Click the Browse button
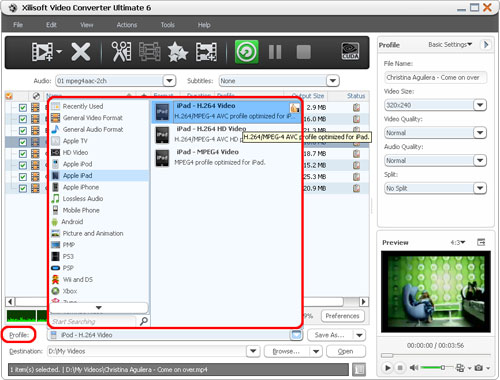500x380 pixels. pyautogui.click(x=286, y=351)
